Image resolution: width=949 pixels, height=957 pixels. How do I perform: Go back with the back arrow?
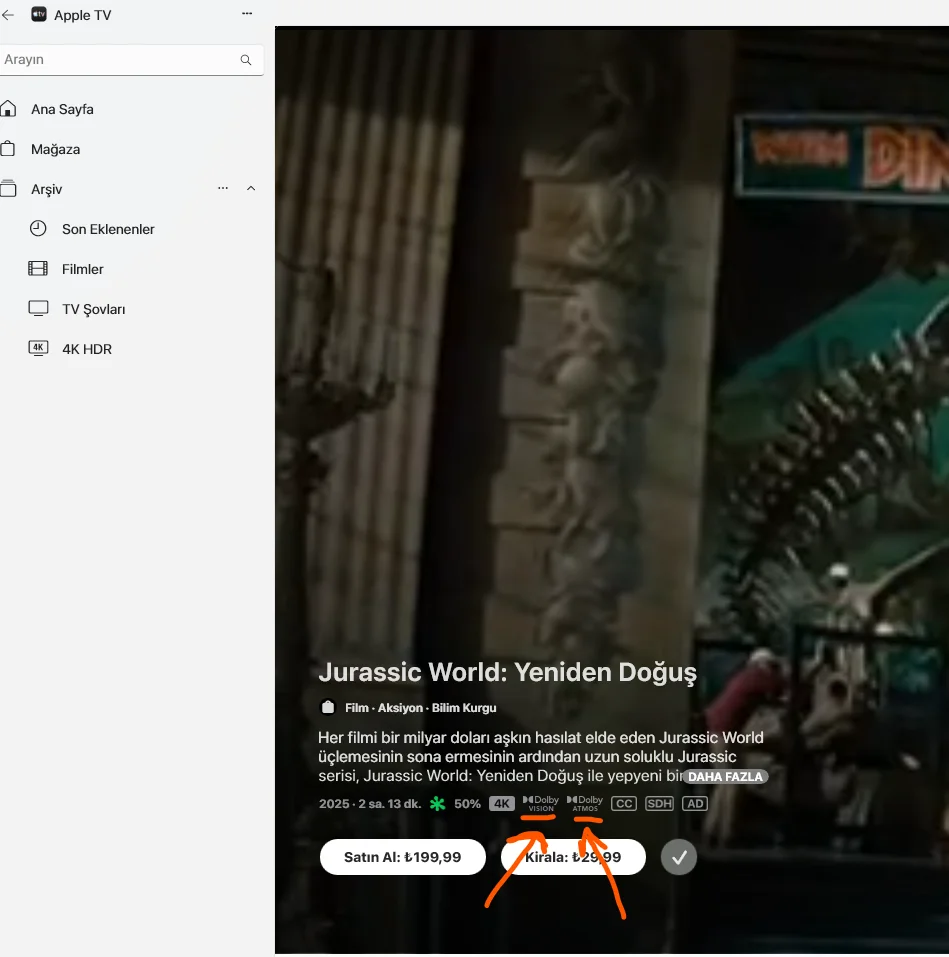click(7, 15)
